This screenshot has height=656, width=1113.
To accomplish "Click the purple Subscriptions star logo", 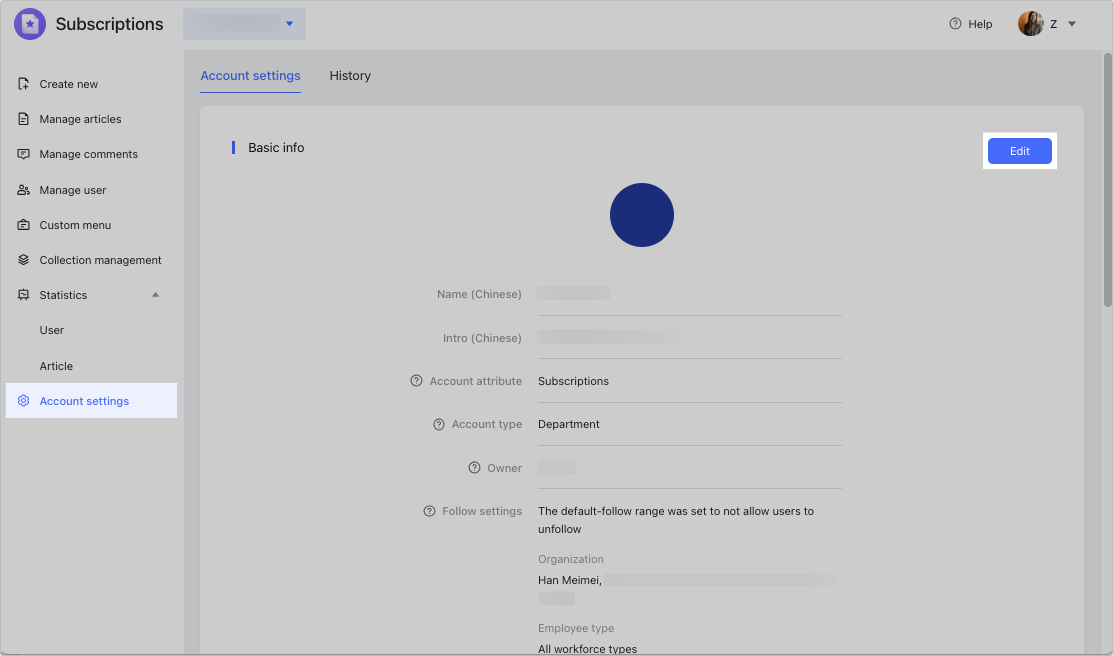I will click(30, 24).
